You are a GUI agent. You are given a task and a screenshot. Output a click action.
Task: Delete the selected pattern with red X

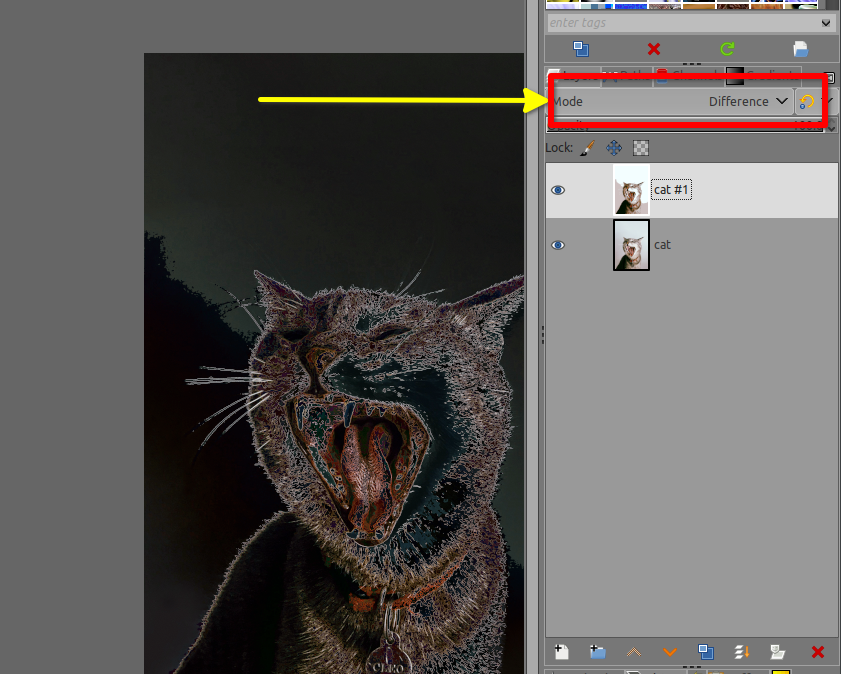(x=654, y=49)
